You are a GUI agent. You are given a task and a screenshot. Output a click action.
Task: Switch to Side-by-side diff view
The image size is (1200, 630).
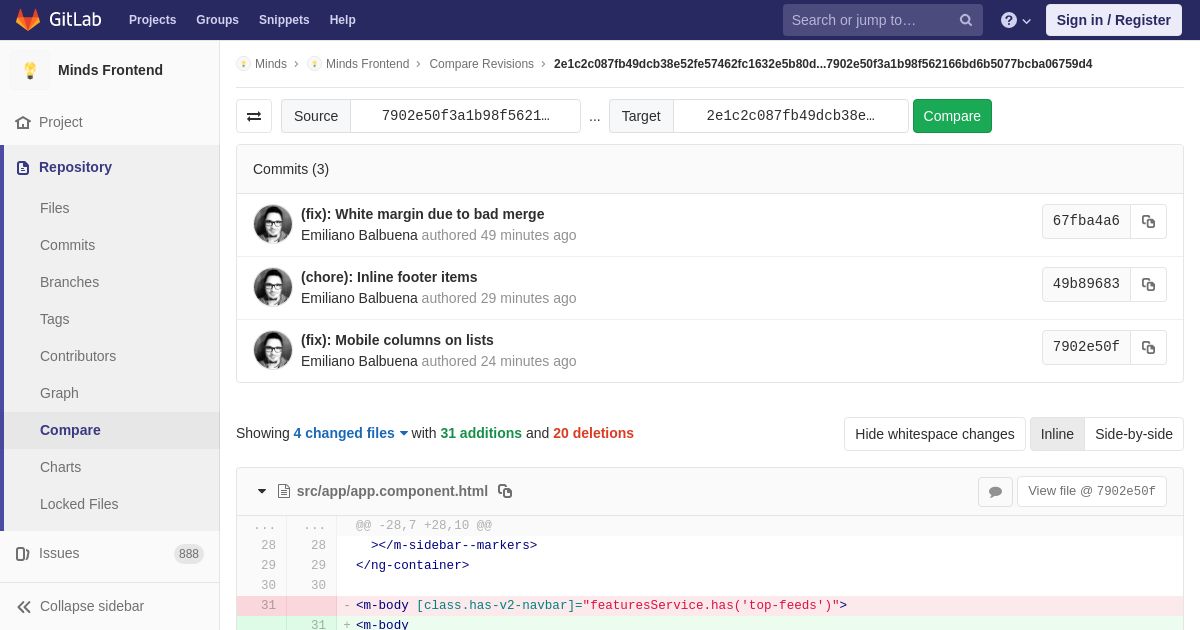(x=1134, y=434)
